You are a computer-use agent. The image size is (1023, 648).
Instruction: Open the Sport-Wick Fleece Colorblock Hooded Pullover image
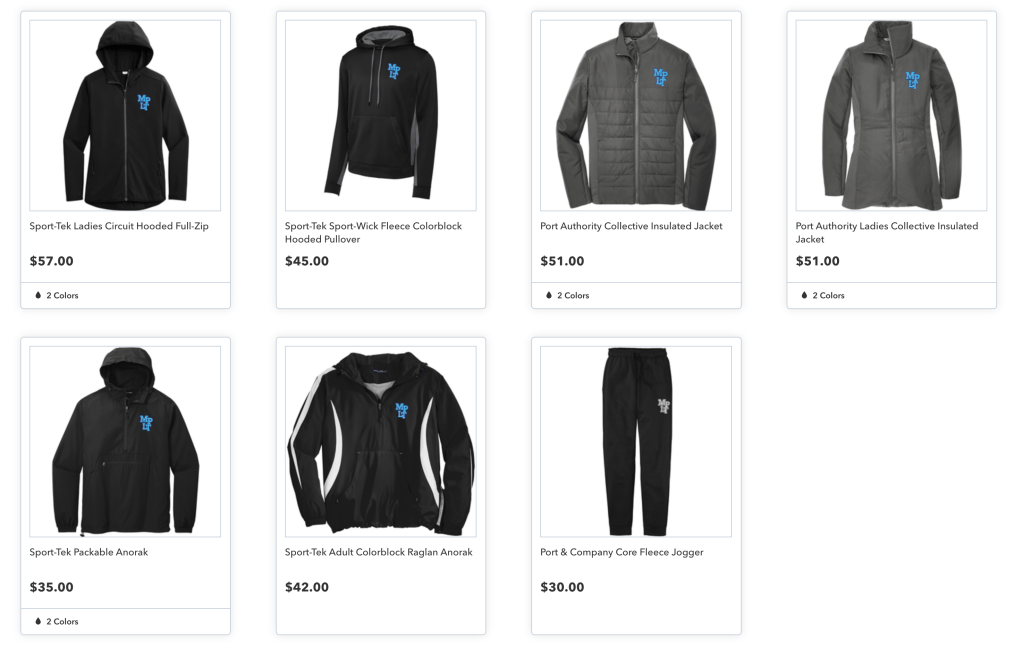tap(380, 116)
